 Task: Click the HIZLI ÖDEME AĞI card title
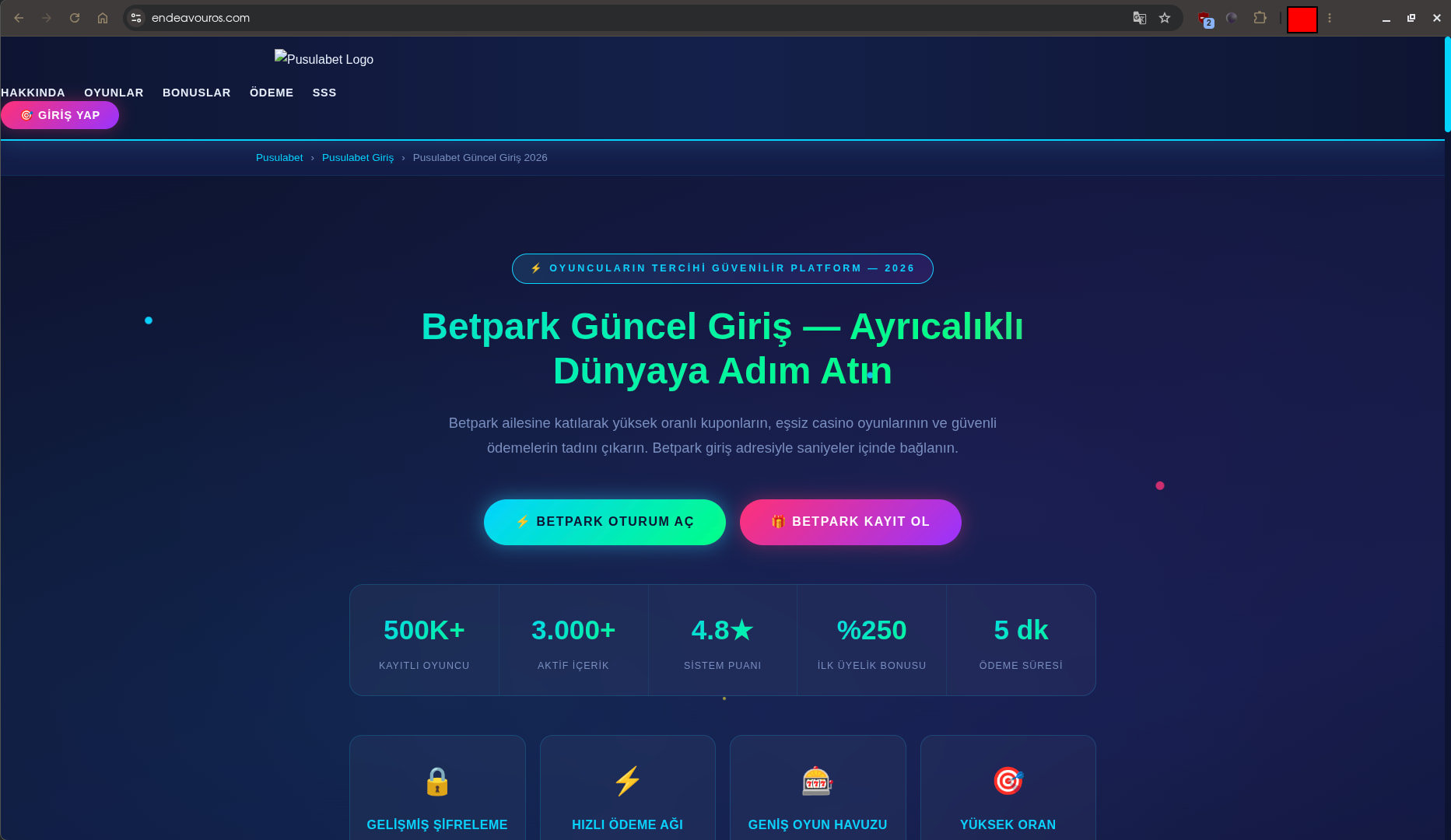(628, 824)
